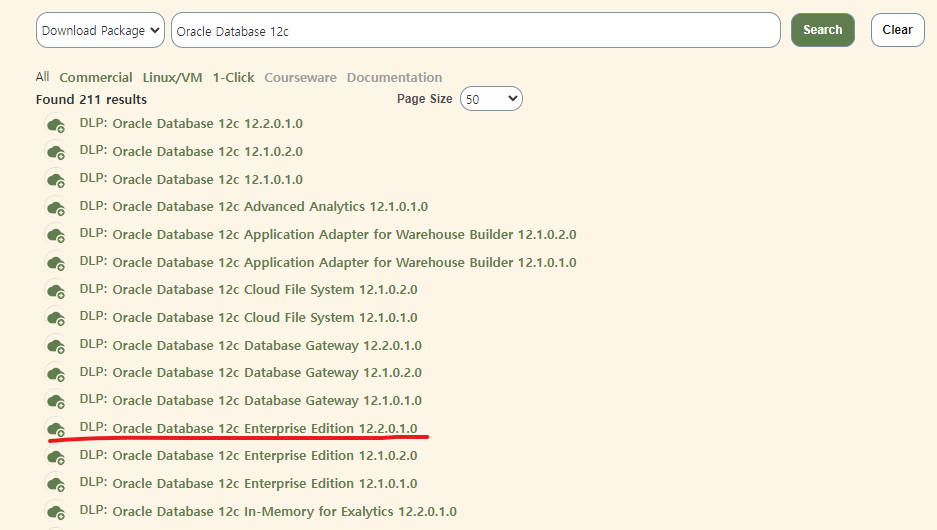Filter results by Linux/VM

172,78
